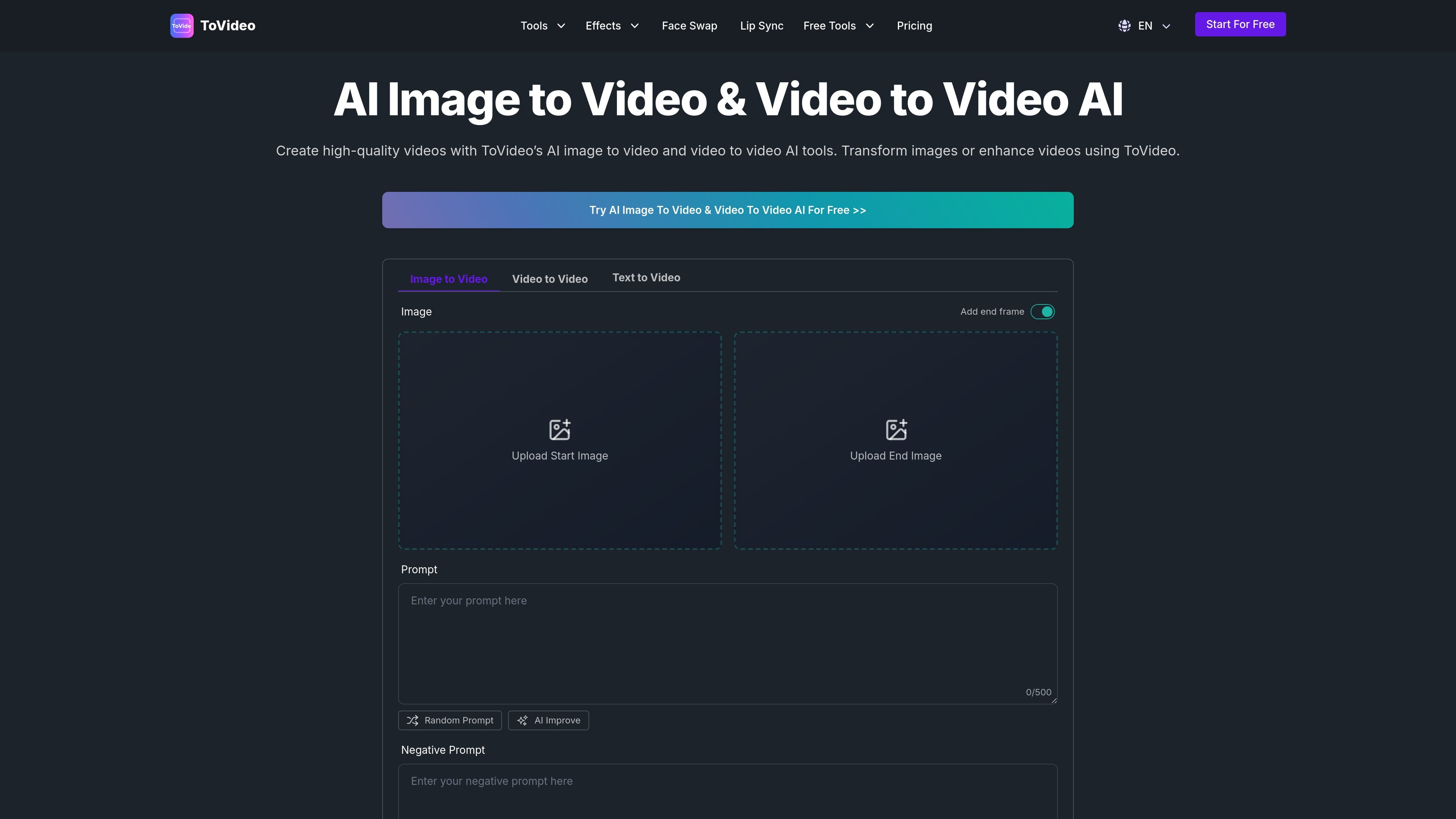Click the Upload End Image icon
The width and height of the screenshot is (1456, 819).
[896, 430]
